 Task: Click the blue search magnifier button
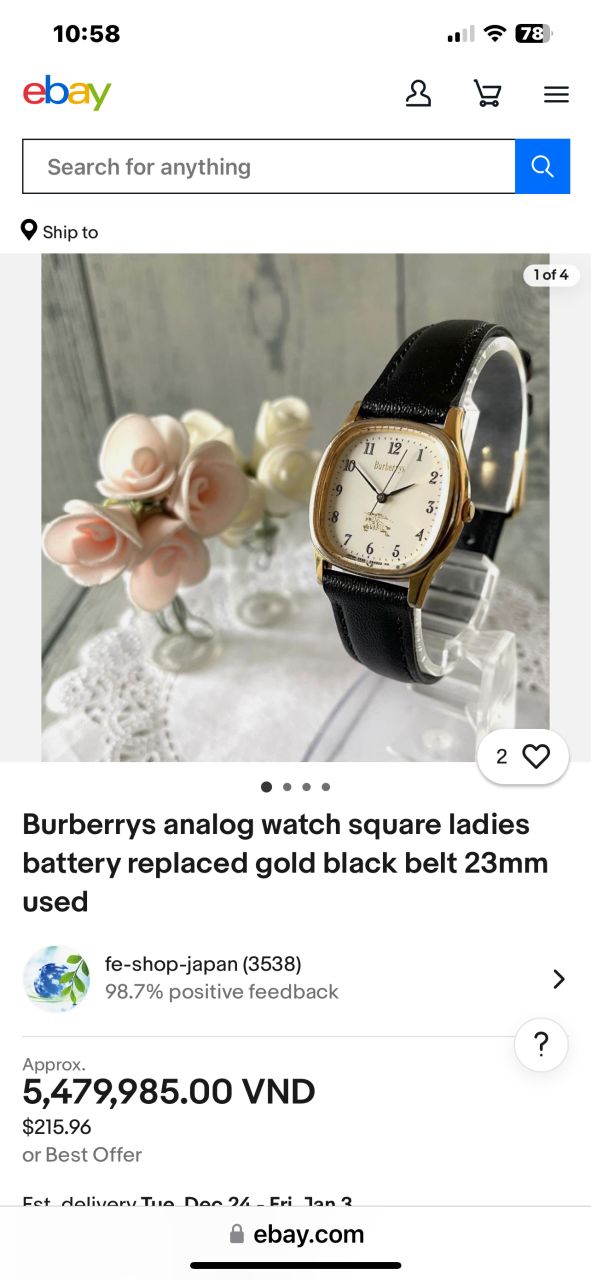click(x=542, y=166)
